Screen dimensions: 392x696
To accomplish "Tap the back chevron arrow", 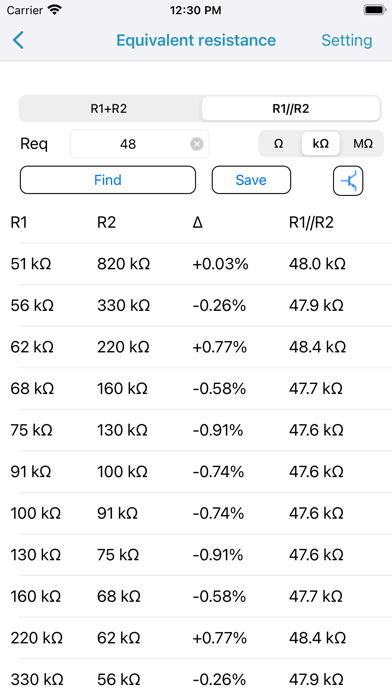I will pyautogui.click(x=18, y=40).
